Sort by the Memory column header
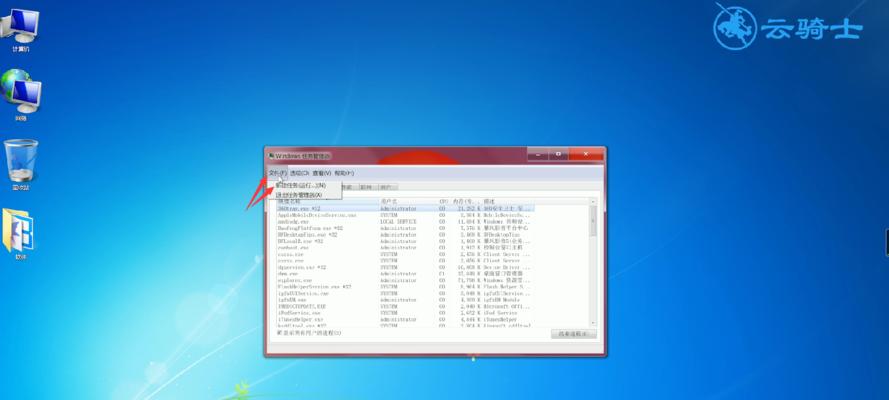Image resolution: width=889 pixels, height=400 pixels. [466, 201]
